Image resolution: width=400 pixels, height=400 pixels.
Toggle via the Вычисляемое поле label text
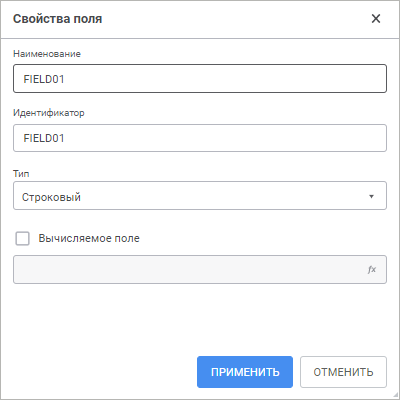click(89, 238)
